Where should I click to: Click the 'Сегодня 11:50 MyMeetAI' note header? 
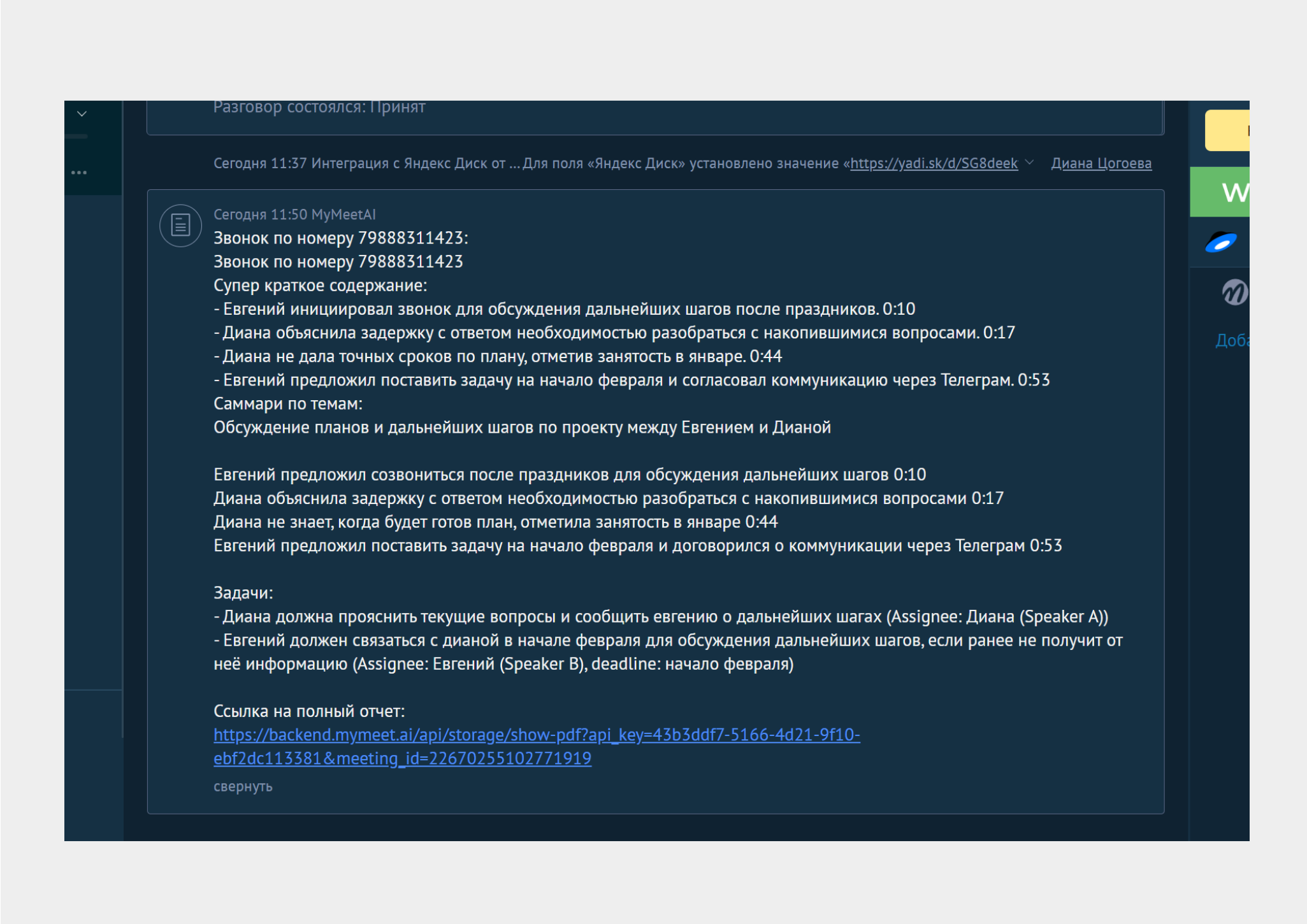[x=294, y=215]
